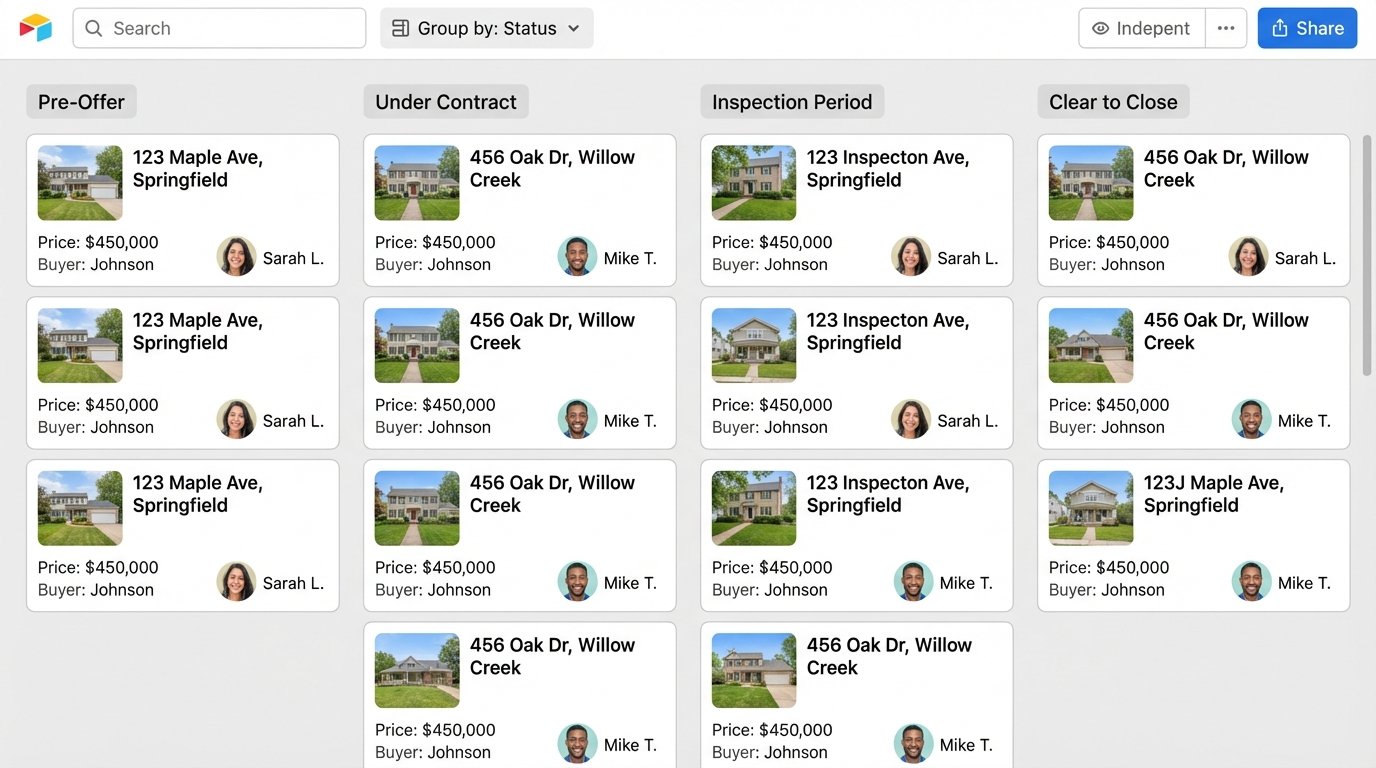Click Sarah L.'s avatar on the top Inspection Period card
This screenshot has height=768, width=1376.
911,256
